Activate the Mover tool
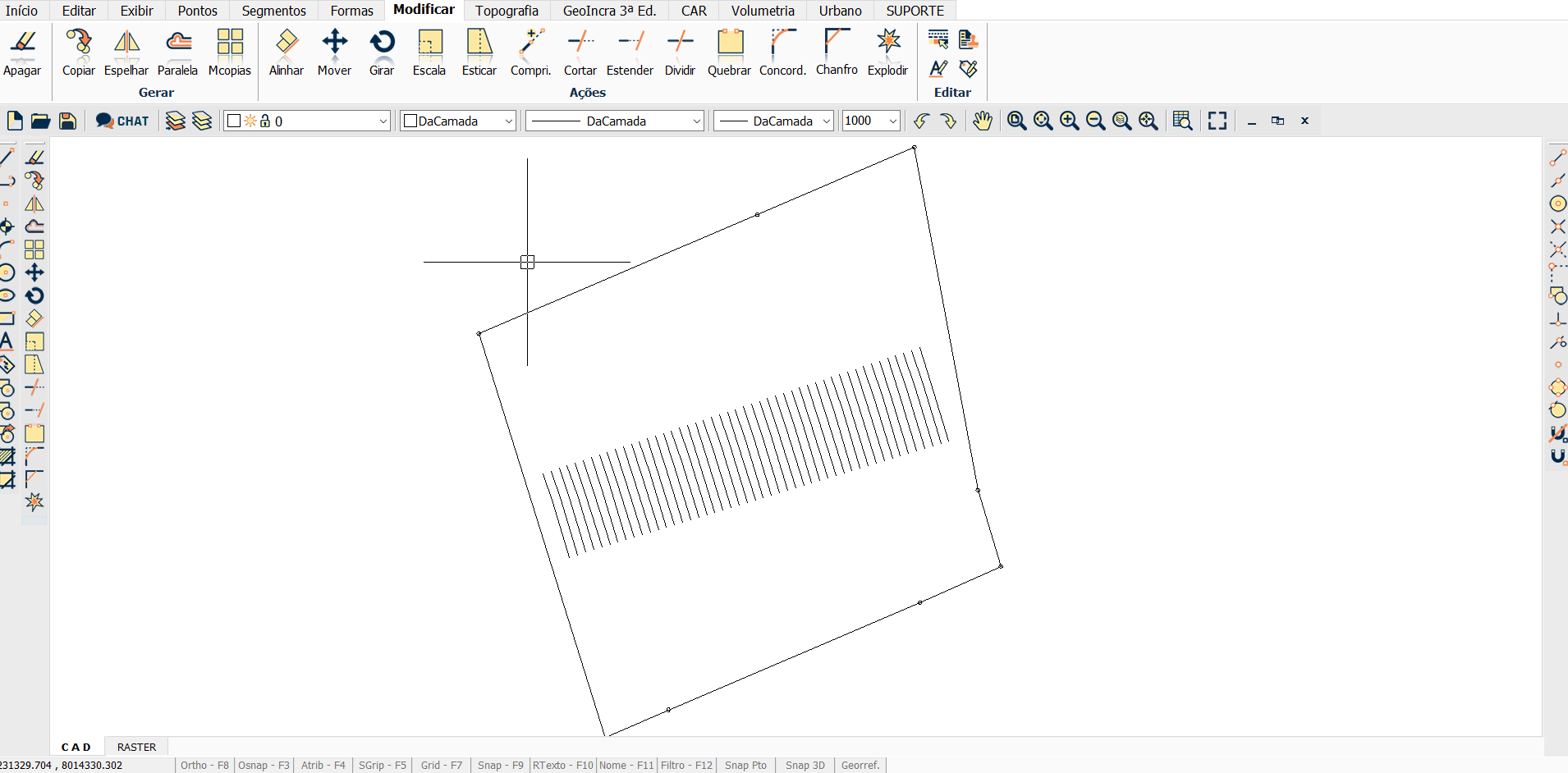Image resolution: width=1568 pixels, height=773 pixels. [334, 53]
